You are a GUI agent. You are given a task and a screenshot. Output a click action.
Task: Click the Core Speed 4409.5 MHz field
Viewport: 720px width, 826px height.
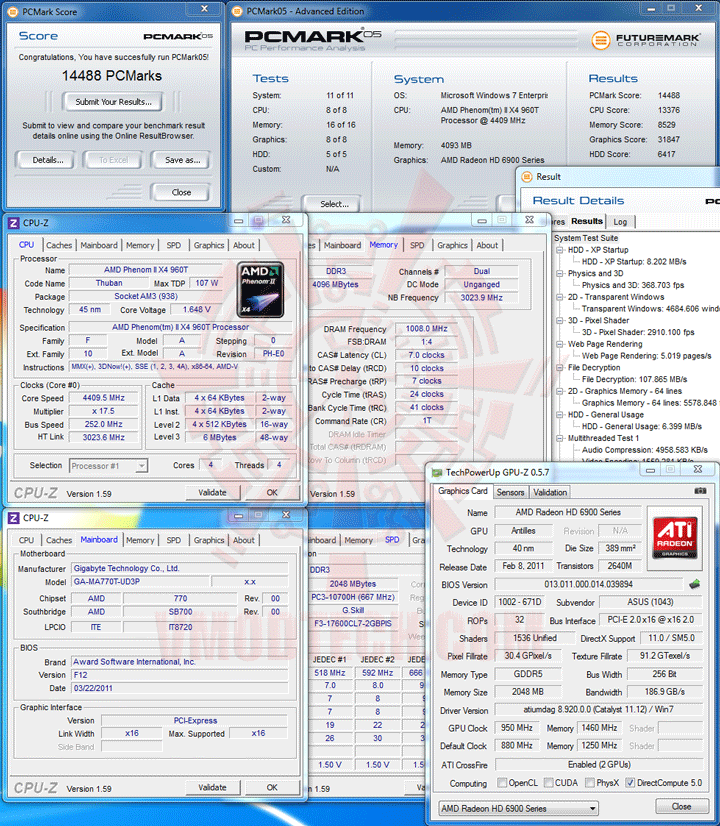103,398
